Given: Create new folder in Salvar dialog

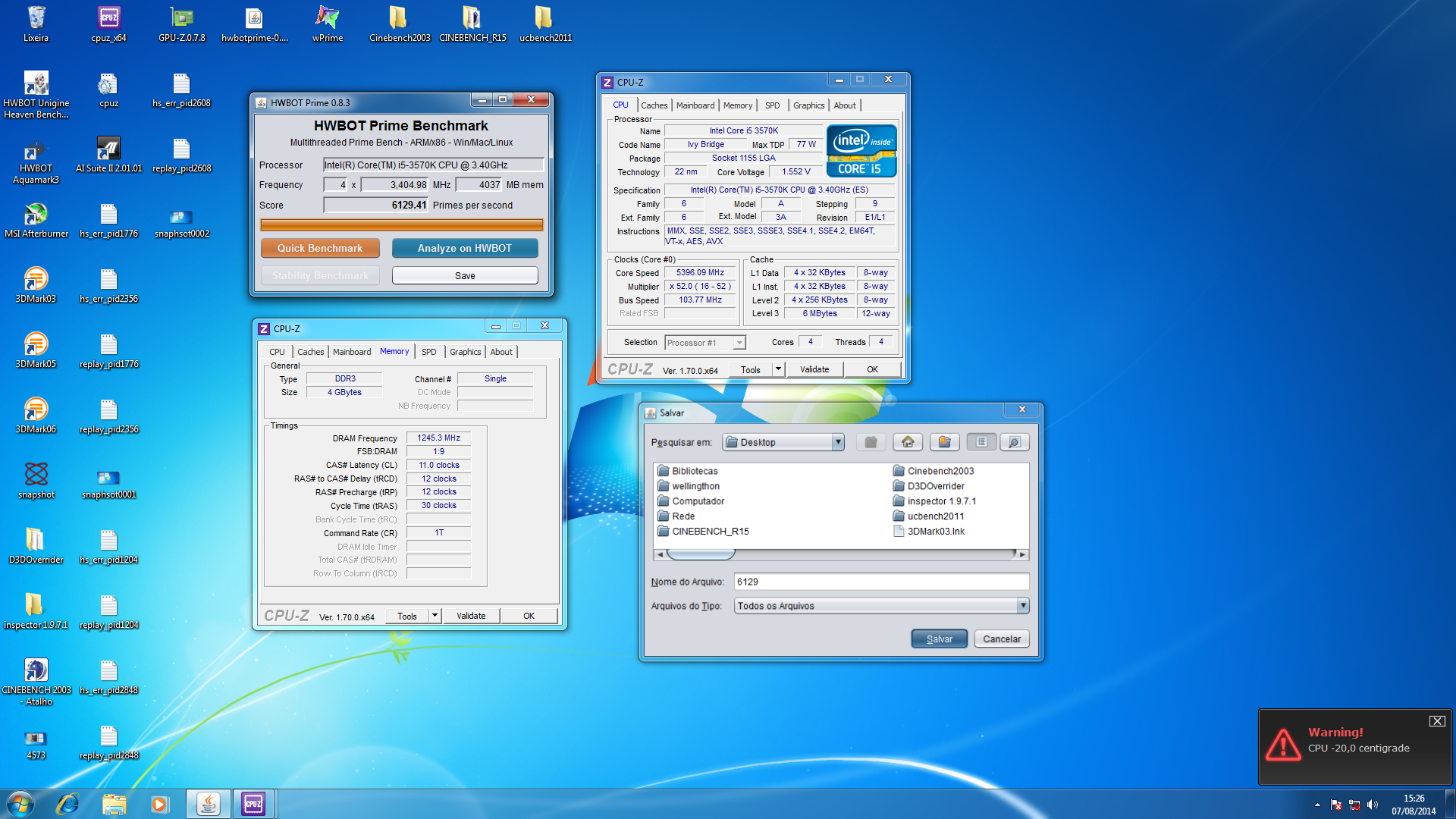Looking at the screenshot, I should point(944,442).
